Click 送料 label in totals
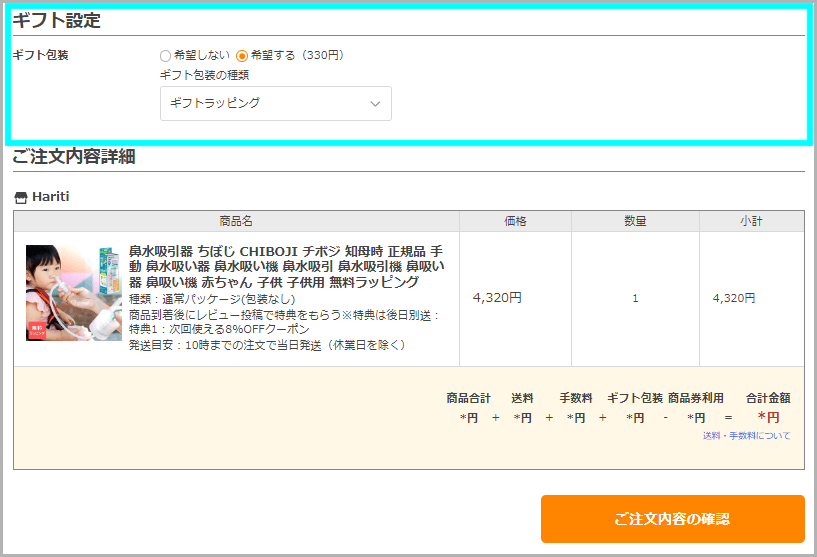This screenshot has width=817, height=557. [522, 399]
